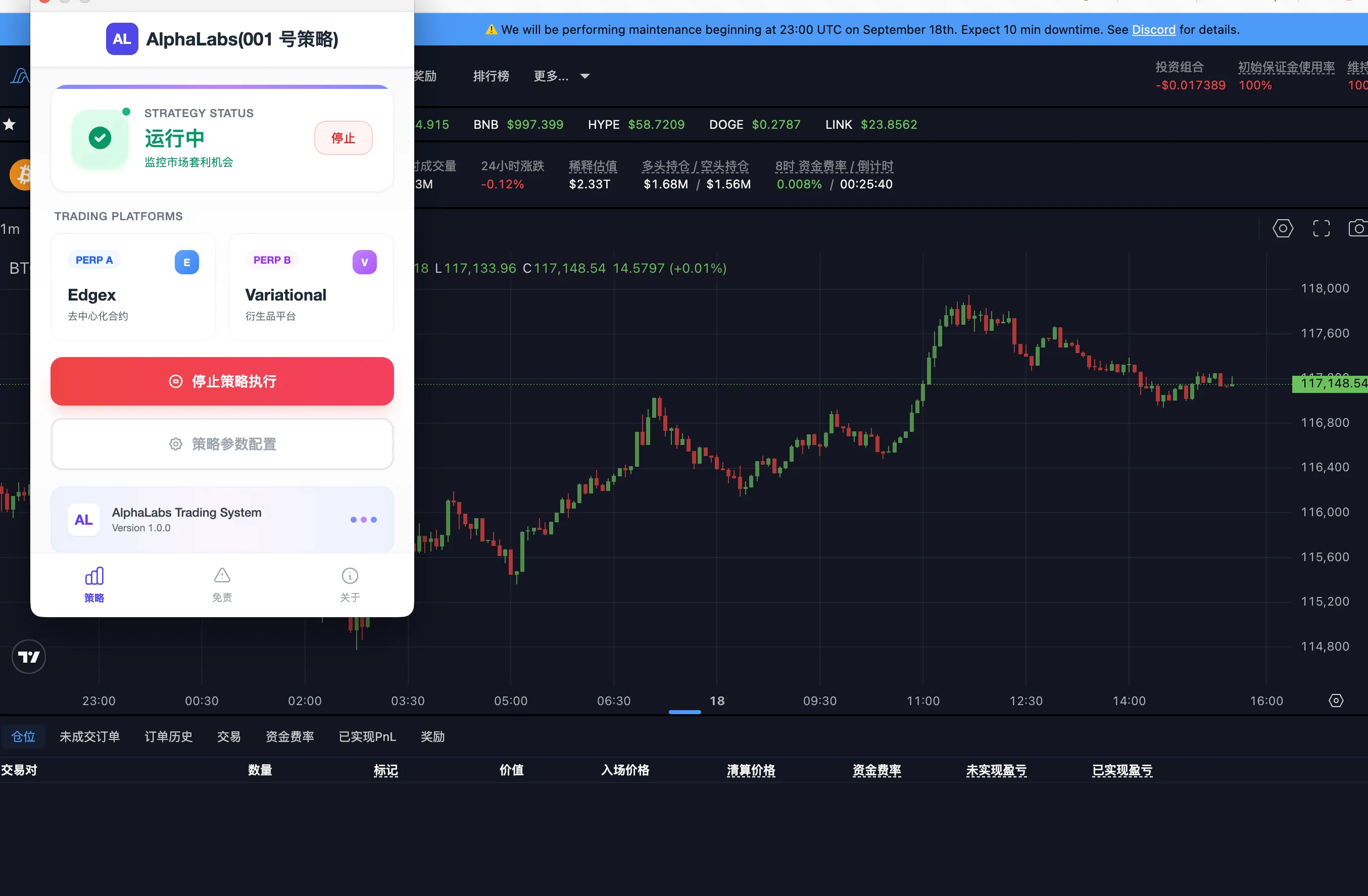
Task: Click the LINK $23.8562 ticker
Action: pos(871,124)
